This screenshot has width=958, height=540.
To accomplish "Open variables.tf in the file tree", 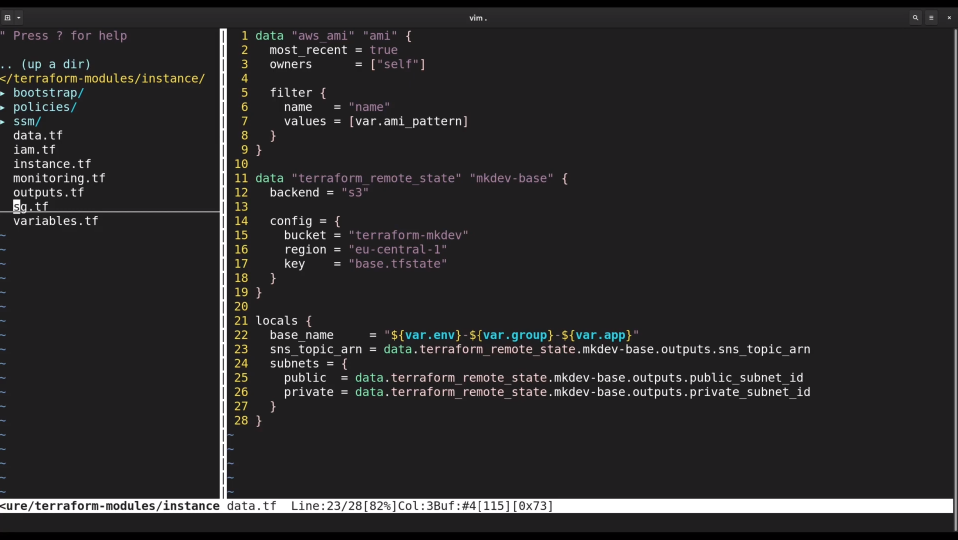I will [56, 221].
